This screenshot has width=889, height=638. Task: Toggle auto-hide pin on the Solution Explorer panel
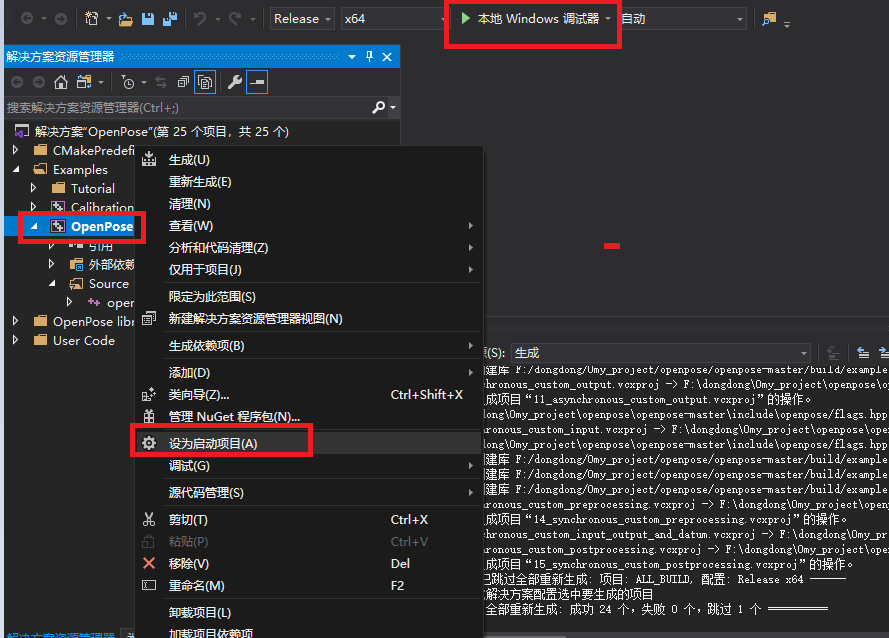[x=370, y=56]
